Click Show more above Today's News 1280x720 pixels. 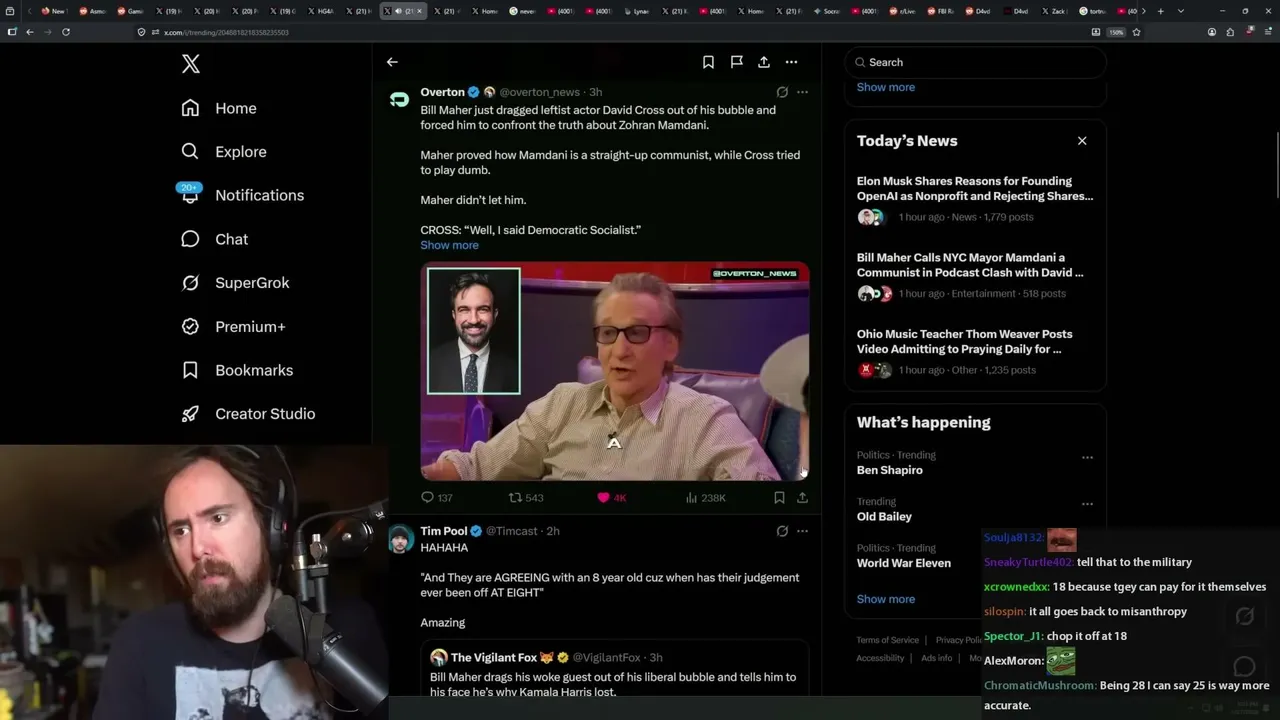[x=885, y=87]
